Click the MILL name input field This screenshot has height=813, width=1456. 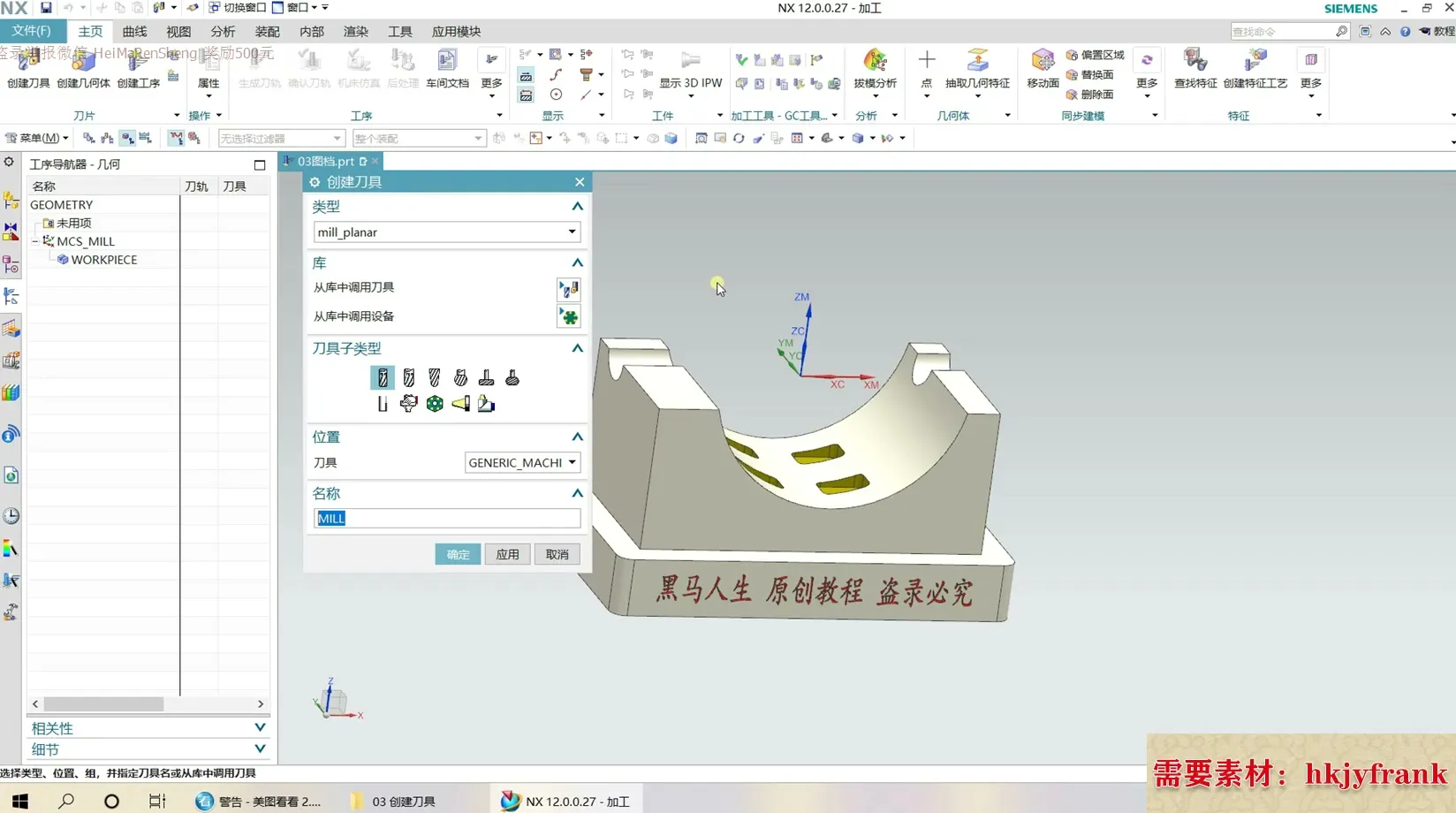447,519
